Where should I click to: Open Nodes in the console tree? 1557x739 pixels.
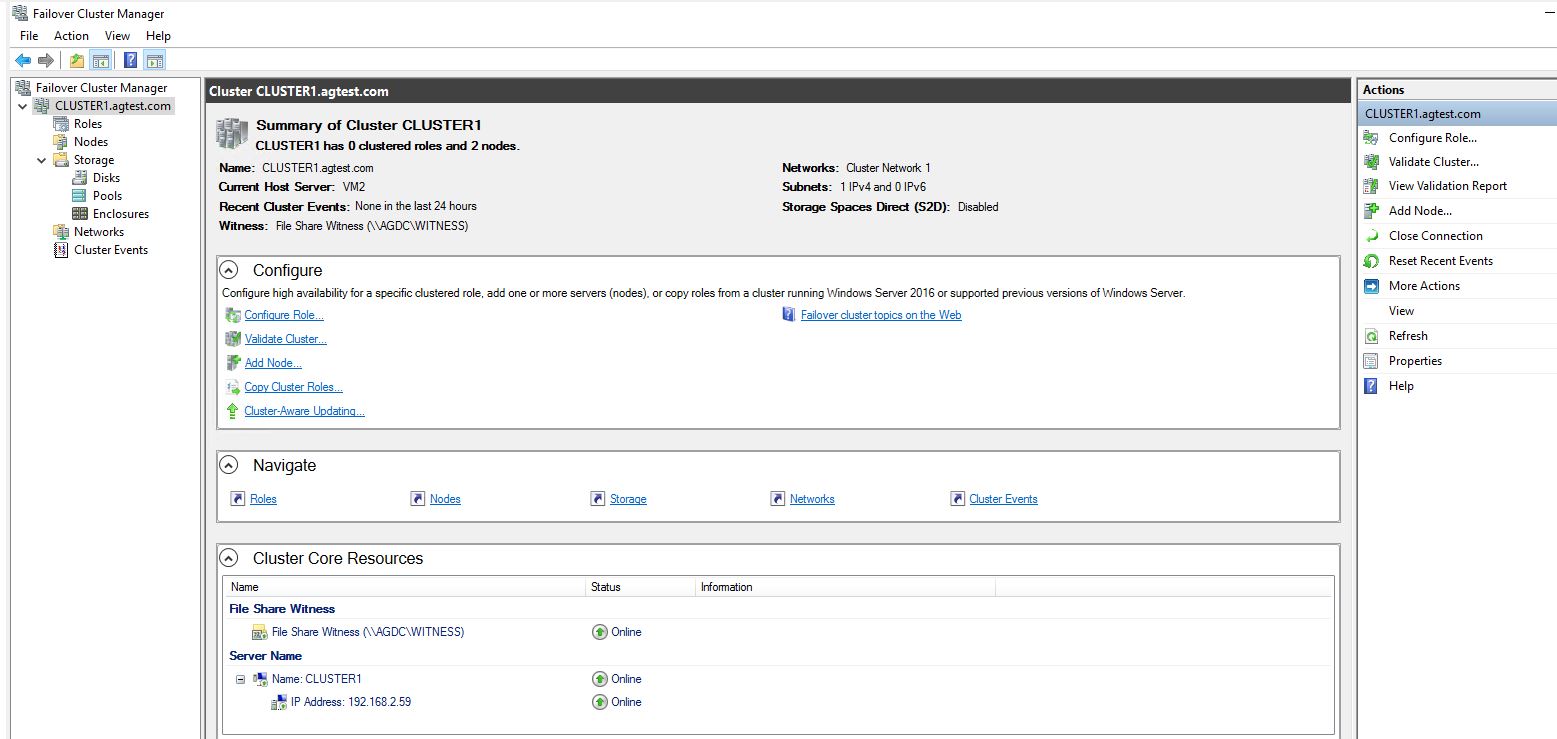coord(91,142)
